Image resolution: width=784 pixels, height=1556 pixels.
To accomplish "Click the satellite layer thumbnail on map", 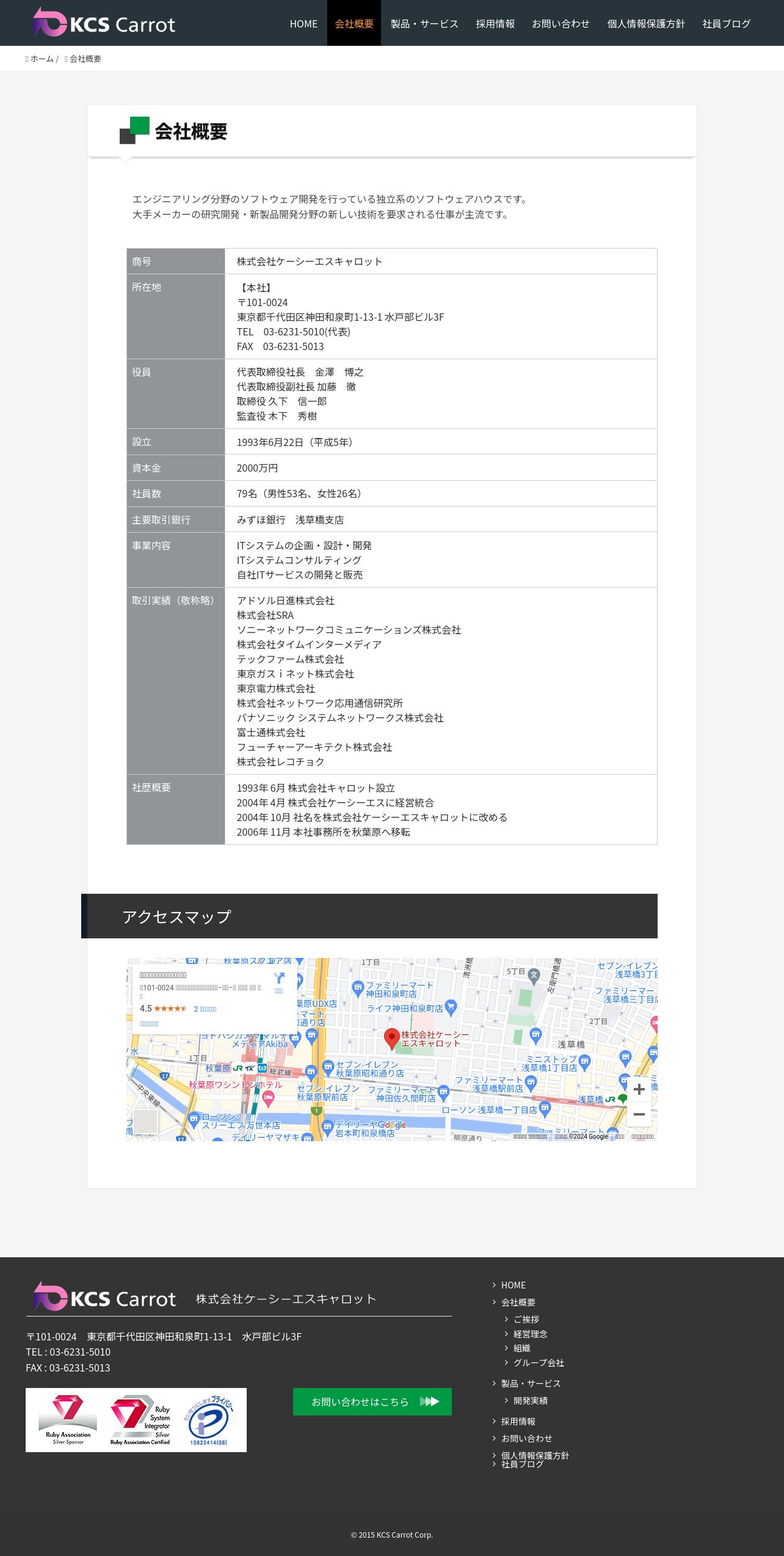I will [x=145, y=1122].
